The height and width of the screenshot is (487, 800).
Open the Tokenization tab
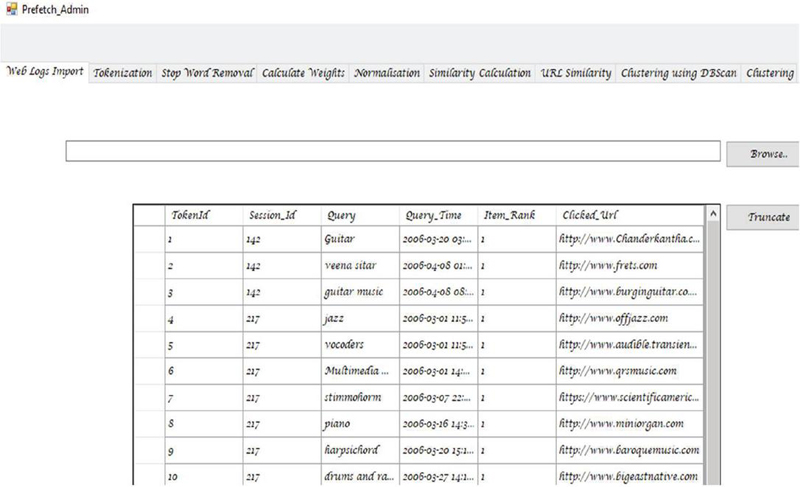(x=122, y=73)
